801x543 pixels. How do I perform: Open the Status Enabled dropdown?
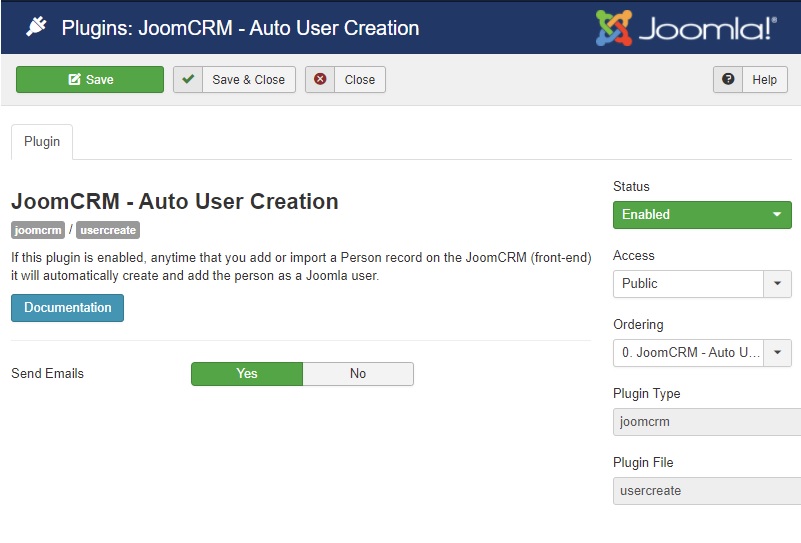702,215
